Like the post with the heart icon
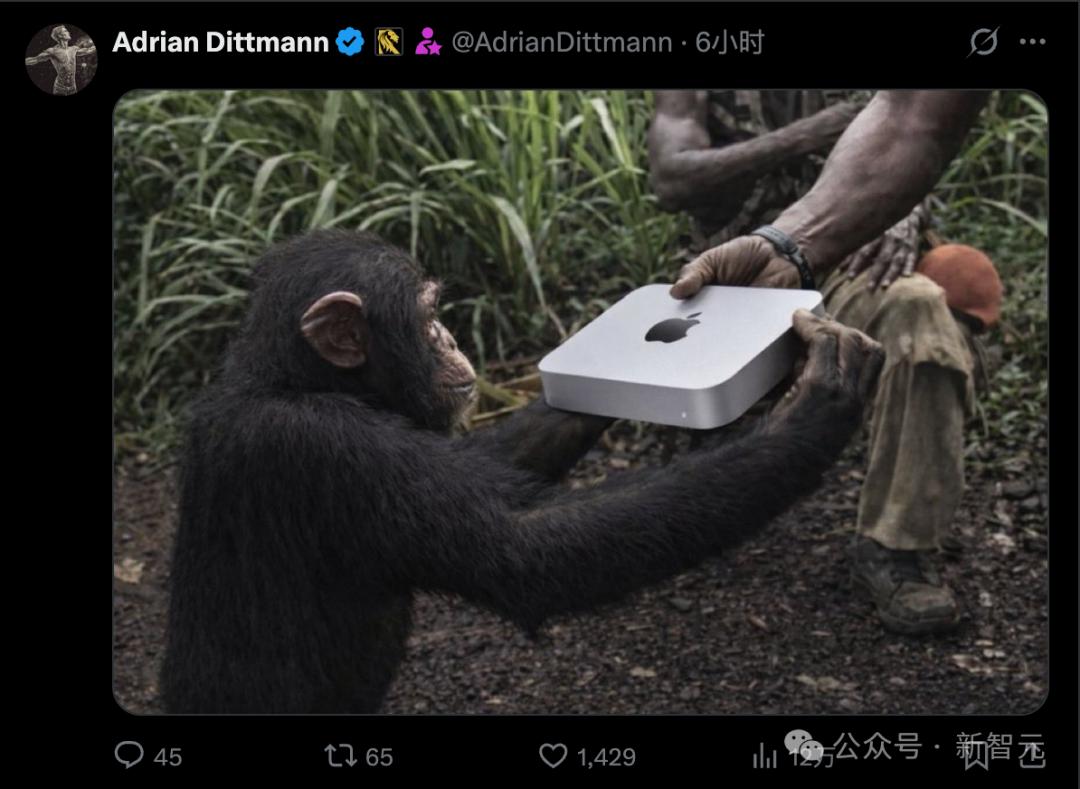The width and height of the screenshot is (1080, 789). [553, 755]
